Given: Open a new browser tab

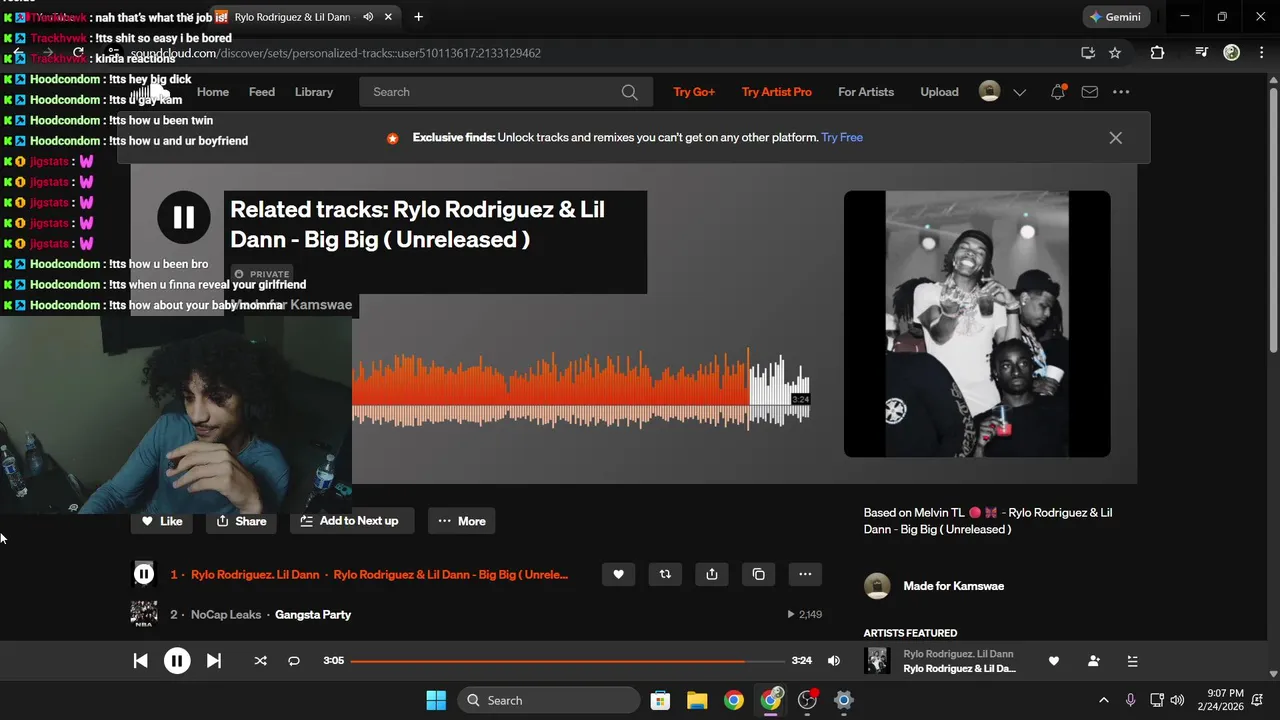Looking at the screenshot, I should tap(418, 17).
